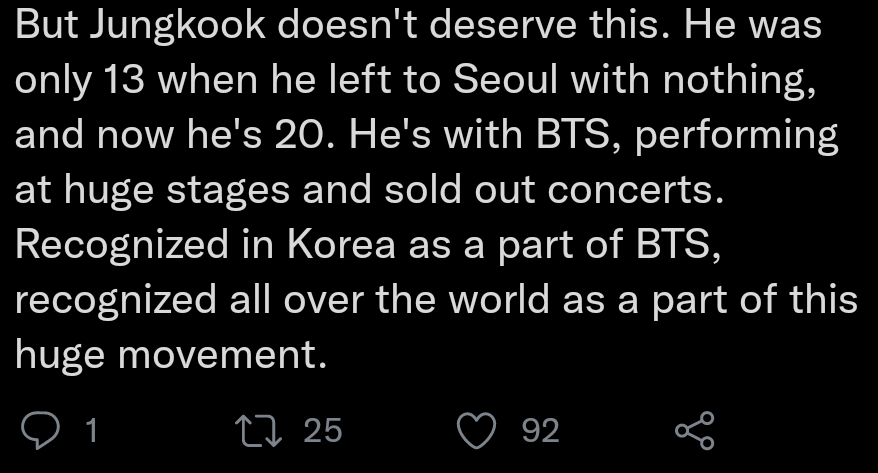The image size is (878, 473).
Task: Click the likes count of 92
Action: pos(540,431)
